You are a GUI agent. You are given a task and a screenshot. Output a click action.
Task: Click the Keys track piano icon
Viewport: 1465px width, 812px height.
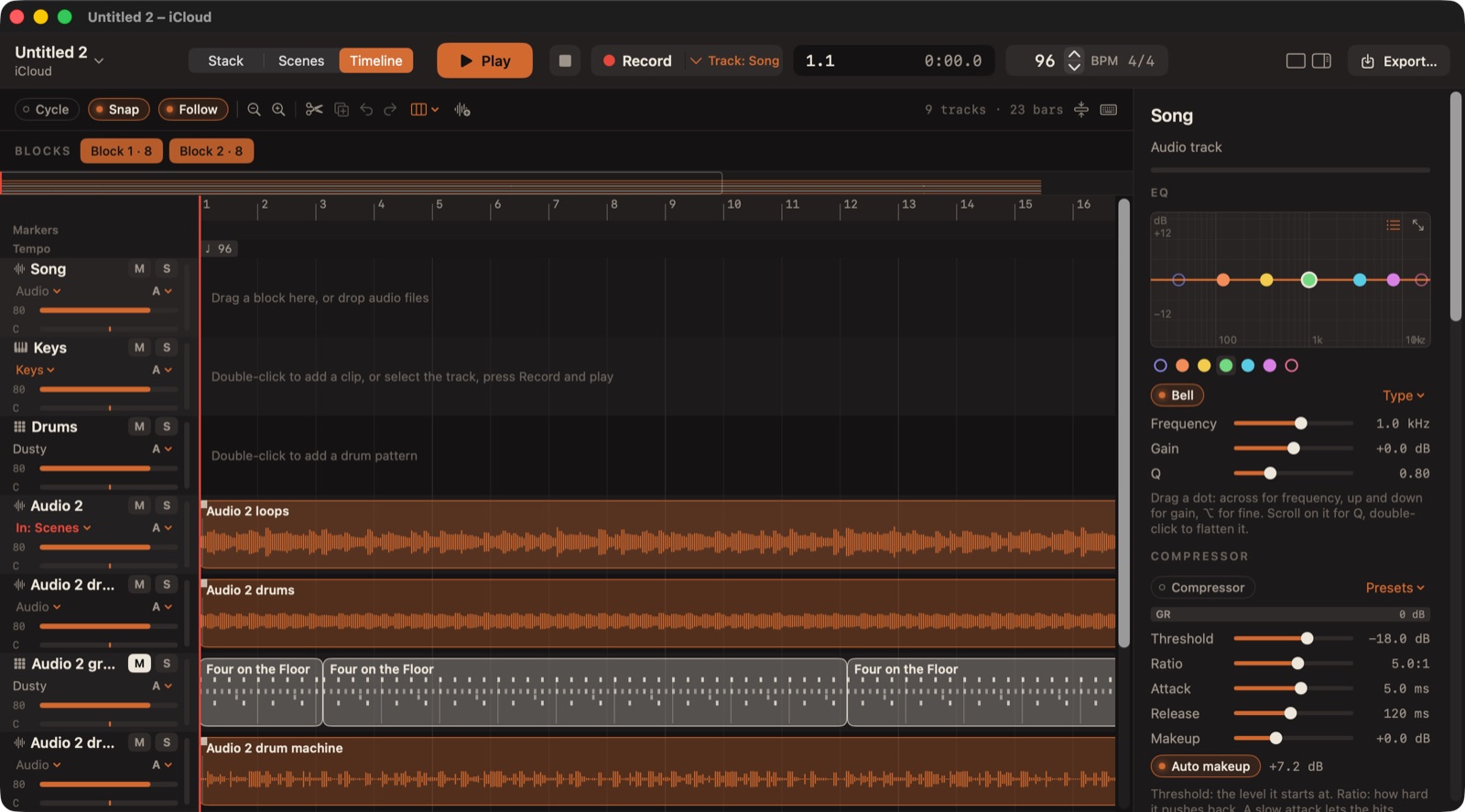(20, 348)
